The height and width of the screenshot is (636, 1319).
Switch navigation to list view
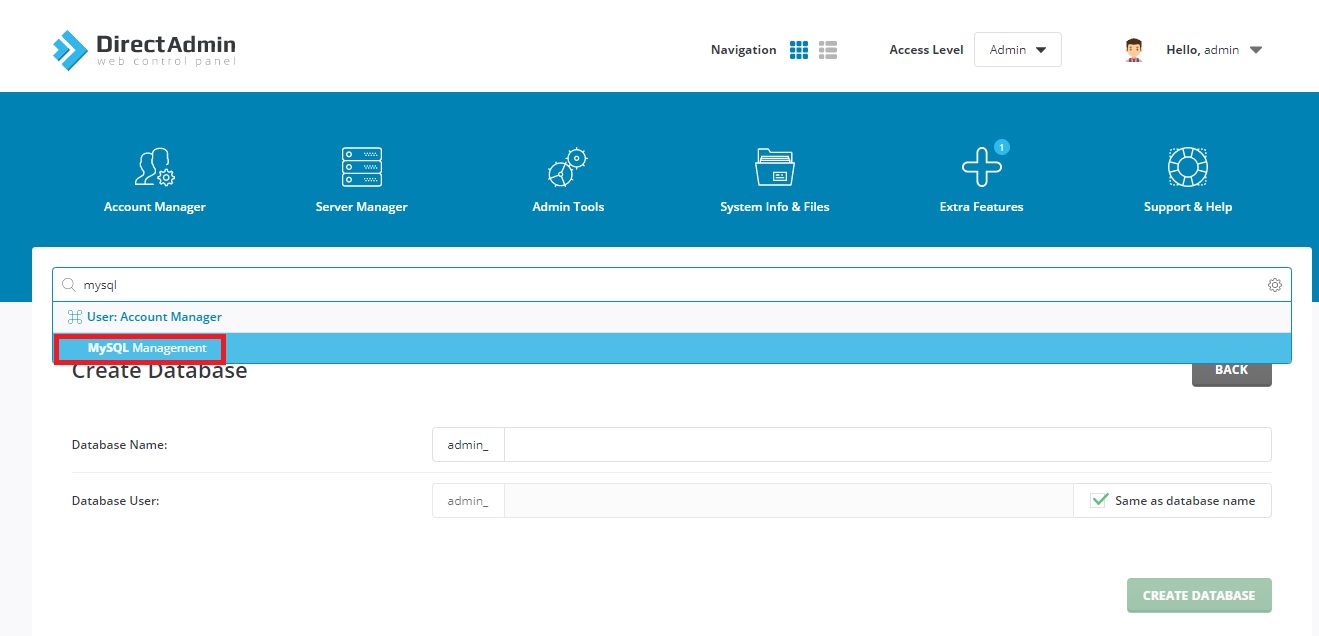[x=828, y=50]
